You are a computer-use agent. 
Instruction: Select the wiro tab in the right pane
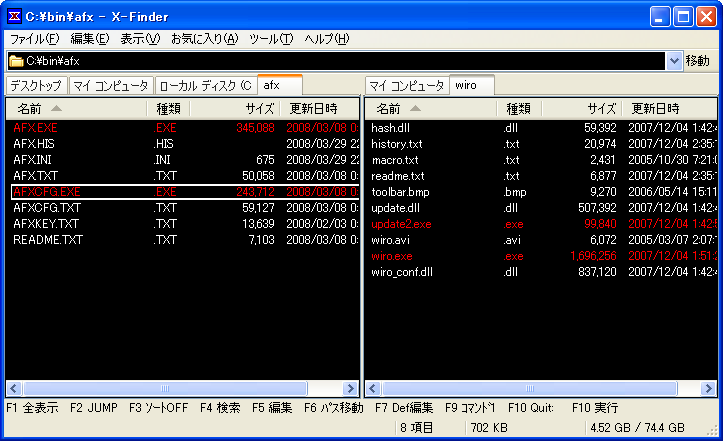coord(467,86)
